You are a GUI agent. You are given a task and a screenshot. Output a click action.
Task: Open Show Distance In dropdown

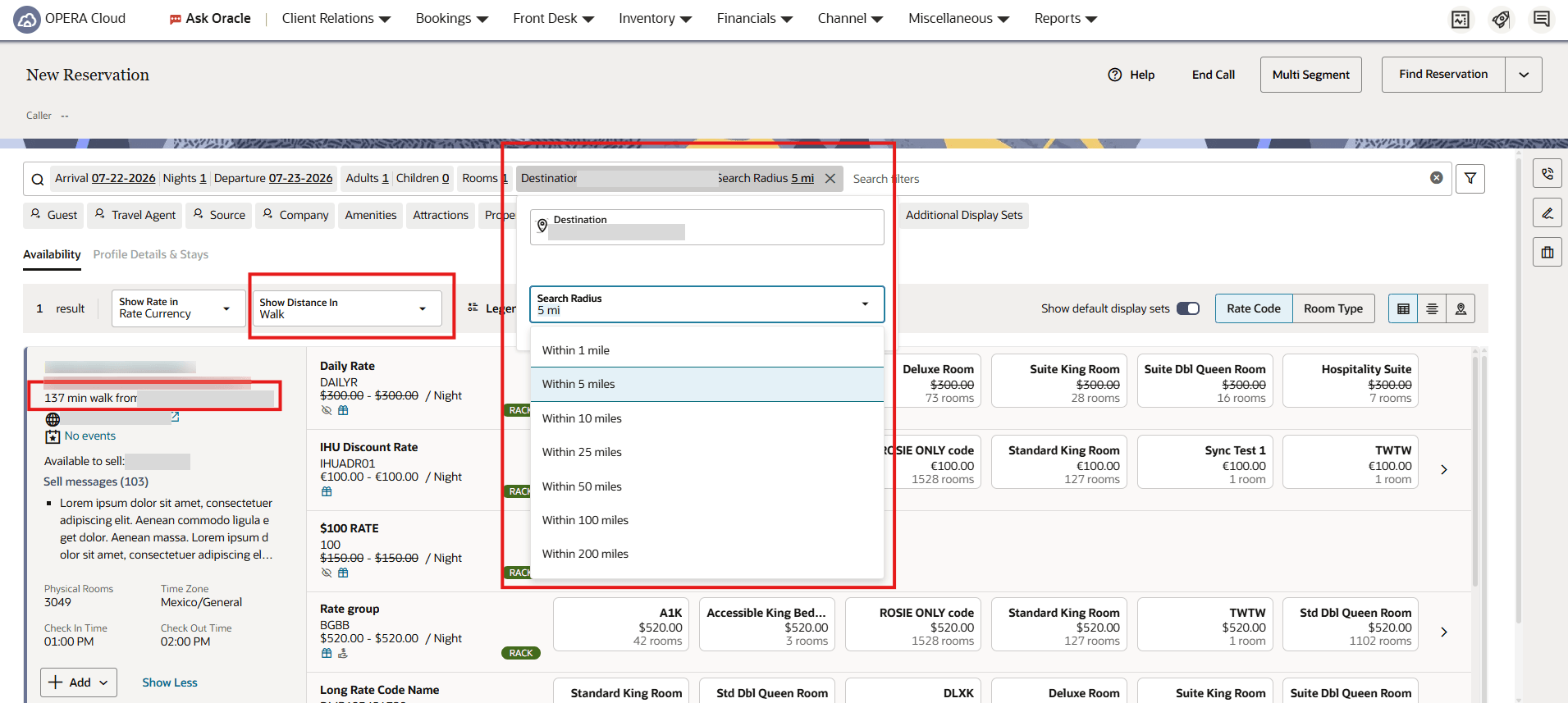coord(346,308)
